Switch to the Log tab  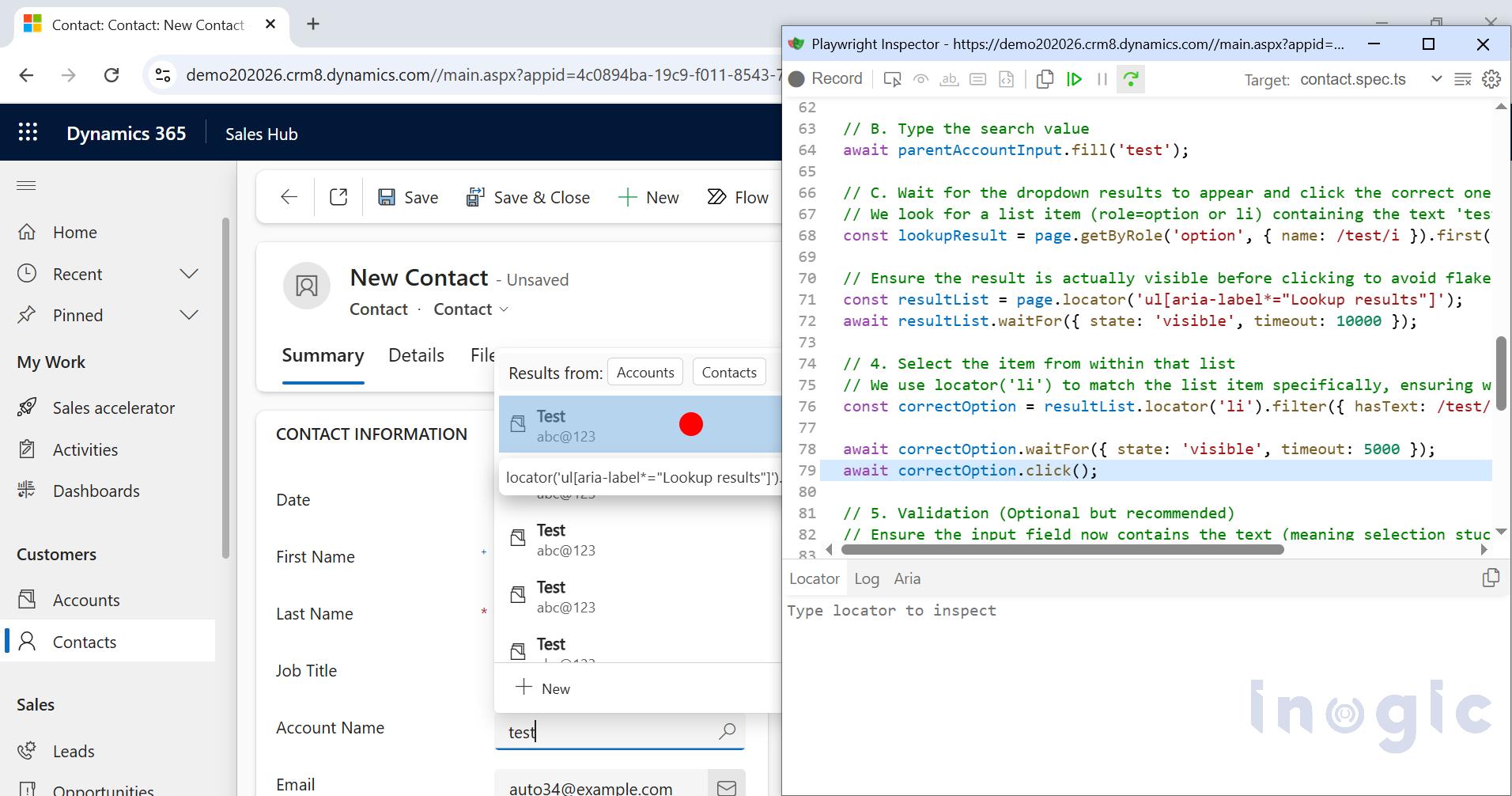pyautogui.click(x=867, y=578)
